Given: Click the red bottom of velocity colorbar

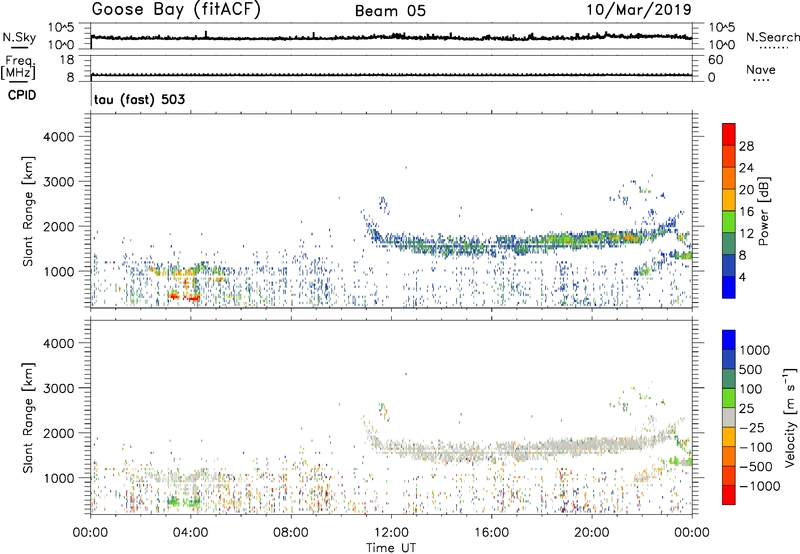Looking at the screenshot, I should pyautogui.click(x=729, y=495).
